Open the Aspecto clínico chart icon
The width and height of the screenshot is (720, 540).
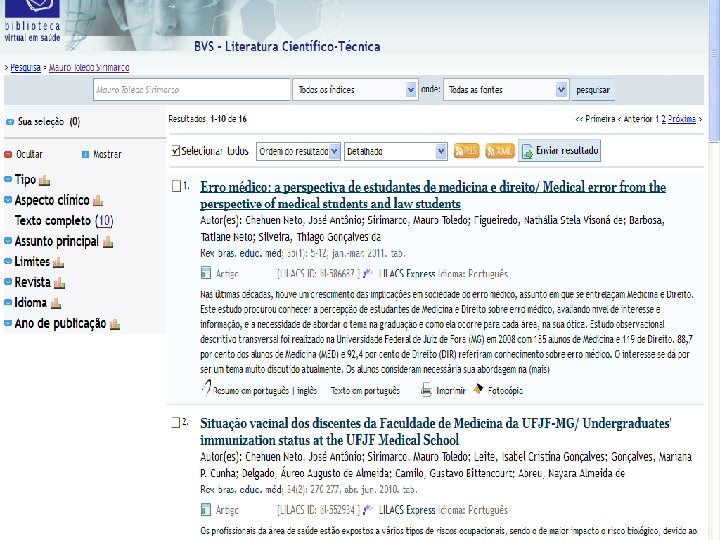(x=98, y=201)
